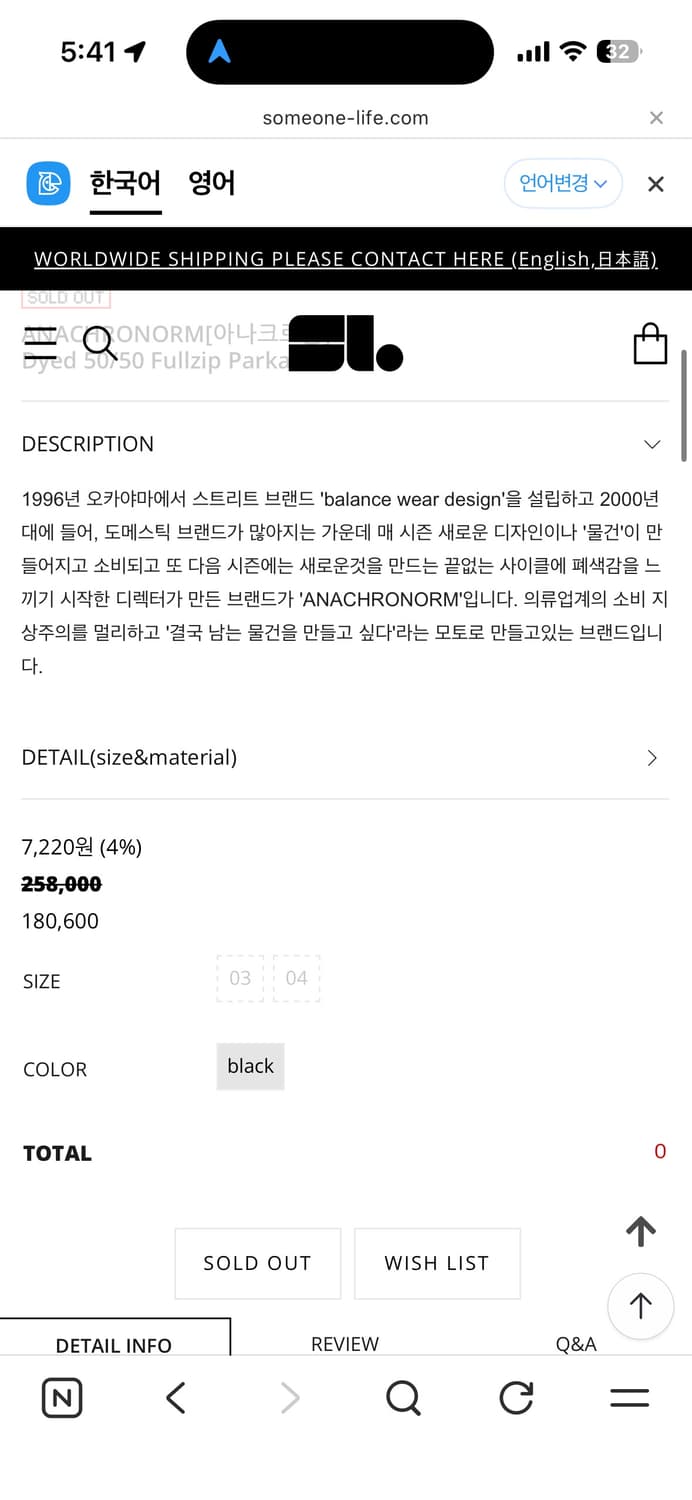Dismiss the someone-life.com banner with X
The height and width of the screenshot is (1500, 692).
pos(656,117)
